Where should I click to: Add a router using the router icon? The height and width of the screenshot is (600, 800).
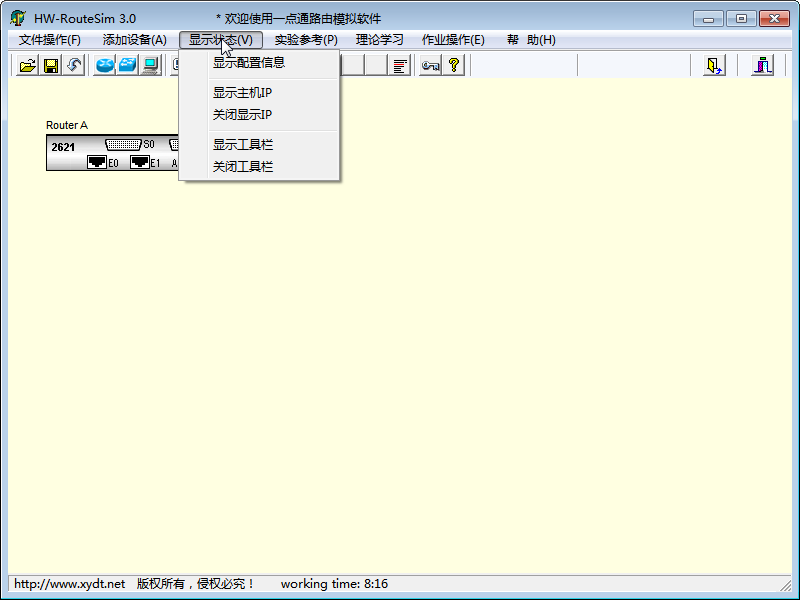click(x=105, y=65)
